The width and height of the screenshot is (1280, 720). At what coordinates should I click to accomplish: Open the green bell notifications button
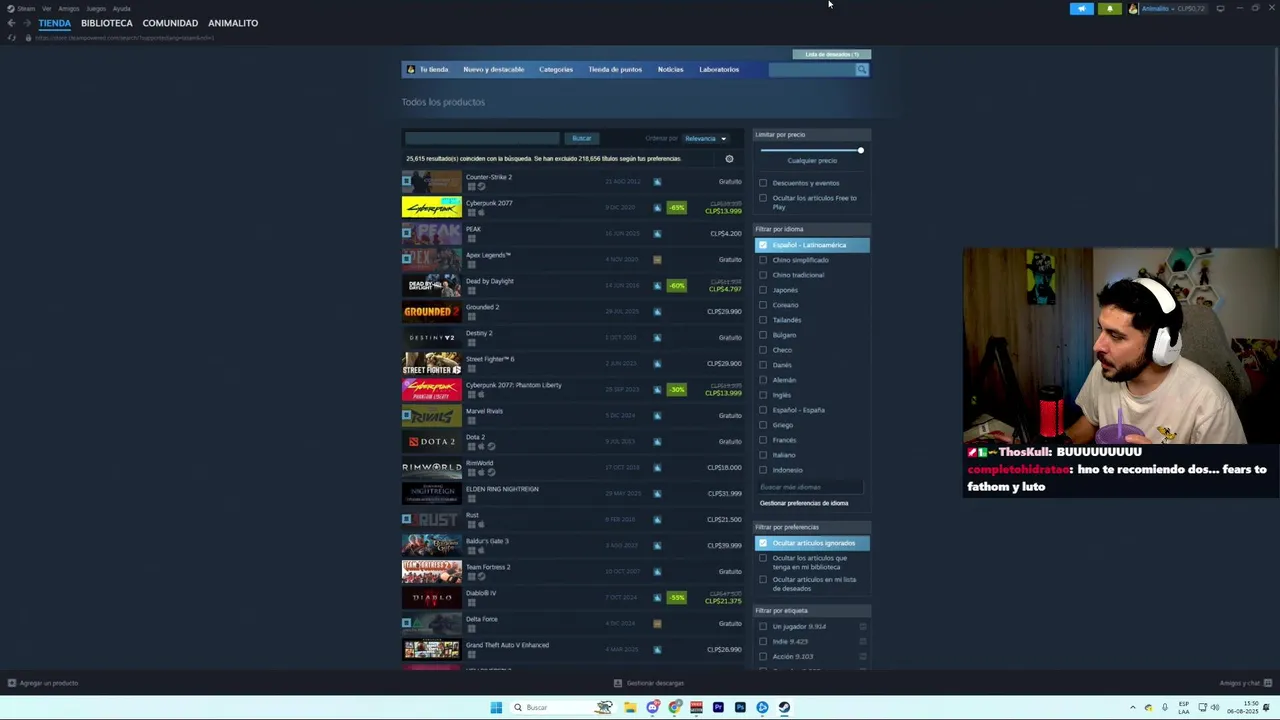pos(1110,9)
